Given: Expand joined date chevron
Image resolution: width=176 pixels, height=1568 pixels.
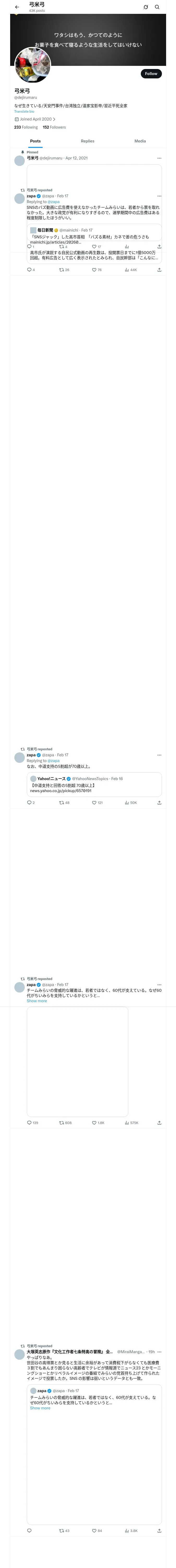Looking at the screenshot, I should tap(54, 119).
